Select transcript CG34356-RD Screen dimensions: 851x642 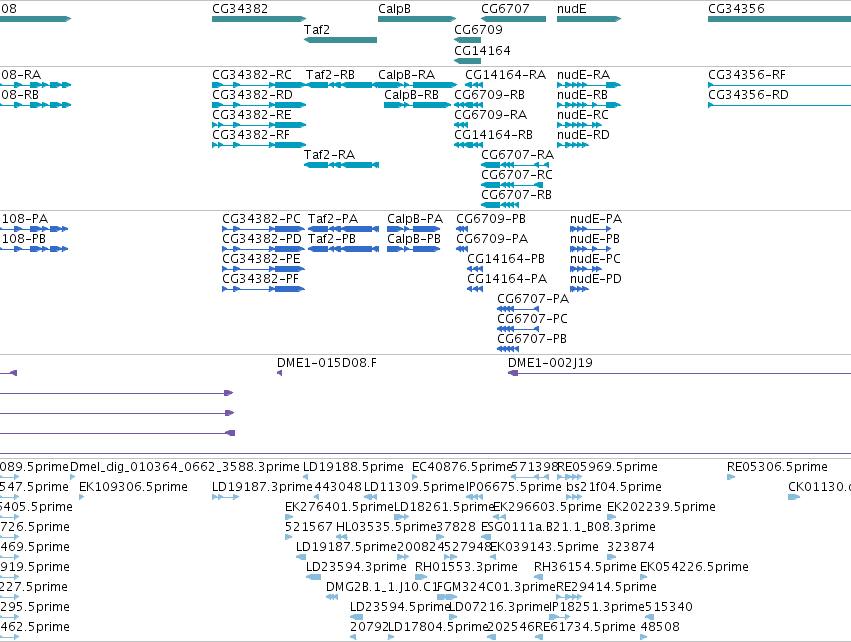[748, 95]
